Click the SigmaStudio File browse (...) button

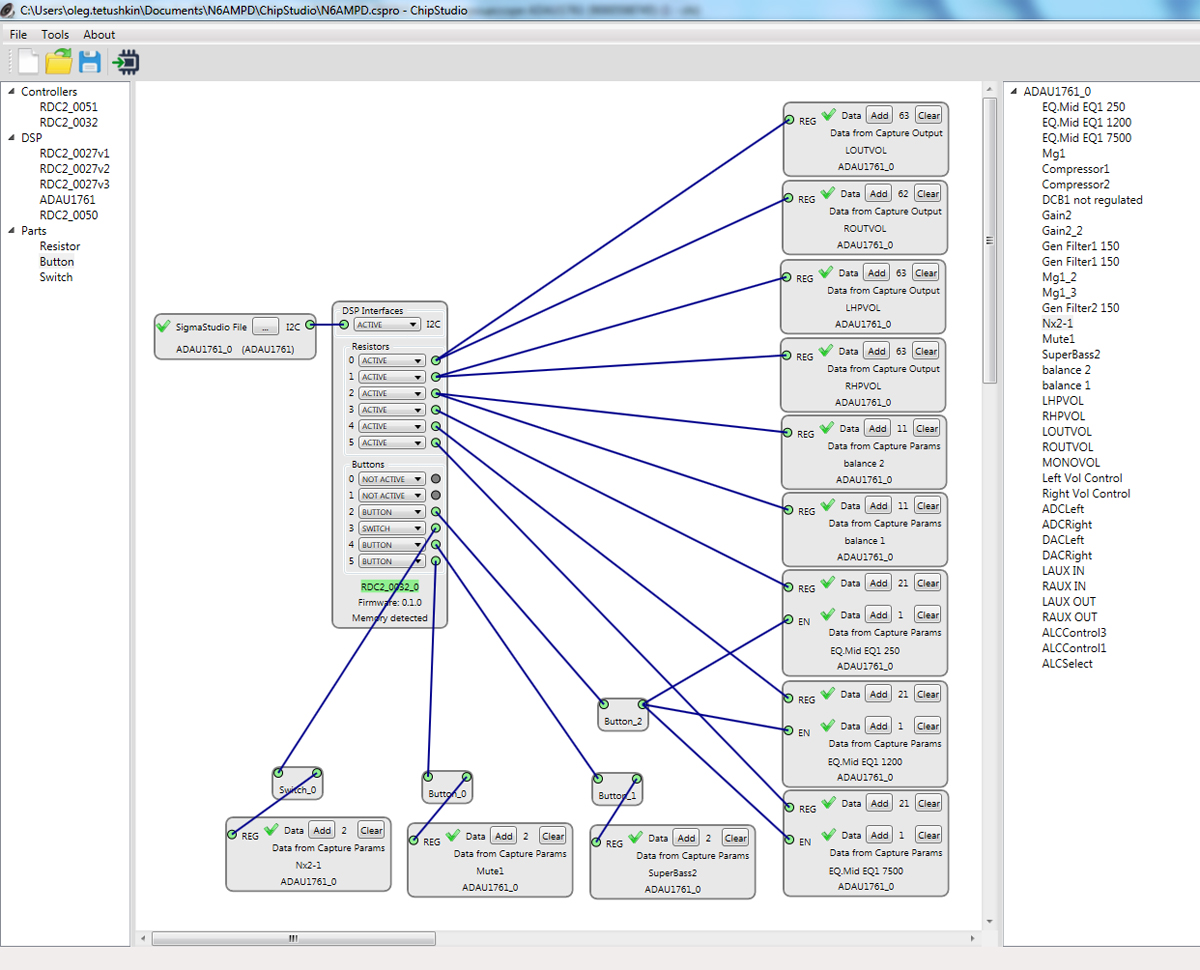tap(265, 326)
